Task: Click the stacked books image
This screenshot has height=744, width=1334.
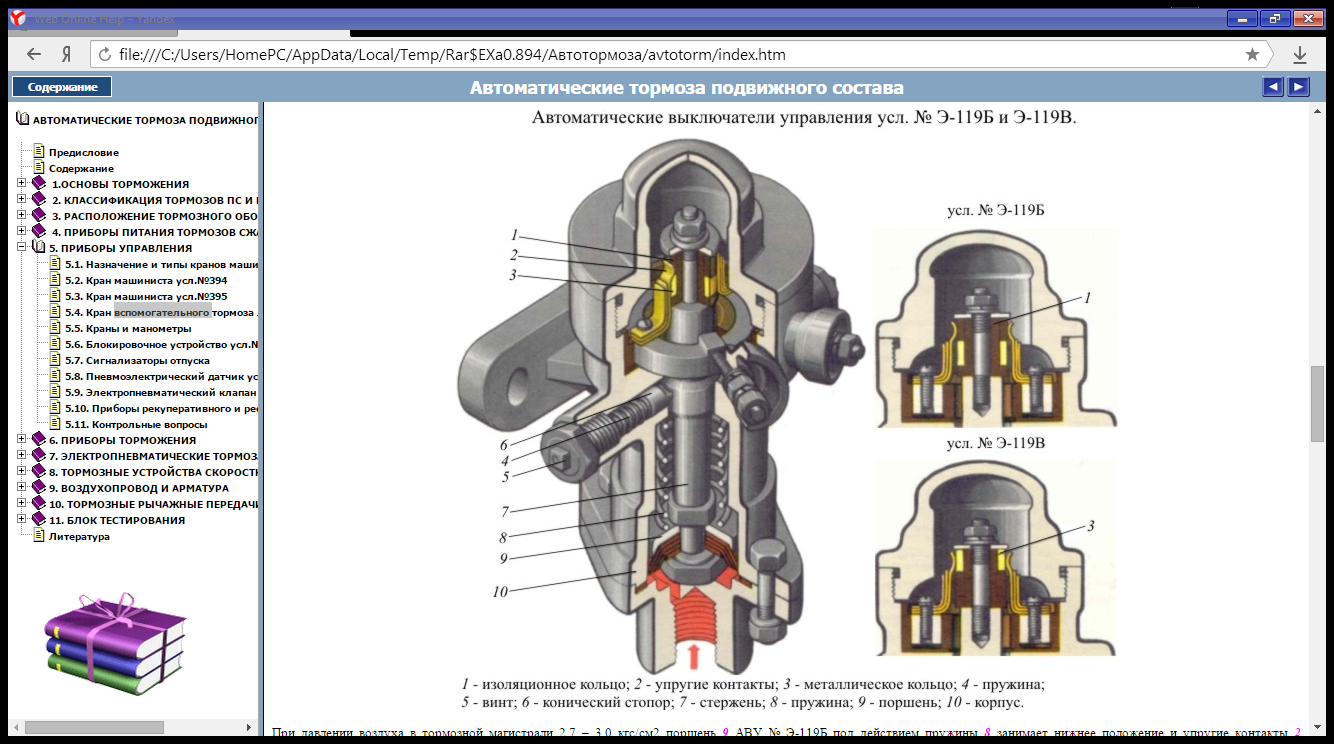Action: tap(114, 645)
